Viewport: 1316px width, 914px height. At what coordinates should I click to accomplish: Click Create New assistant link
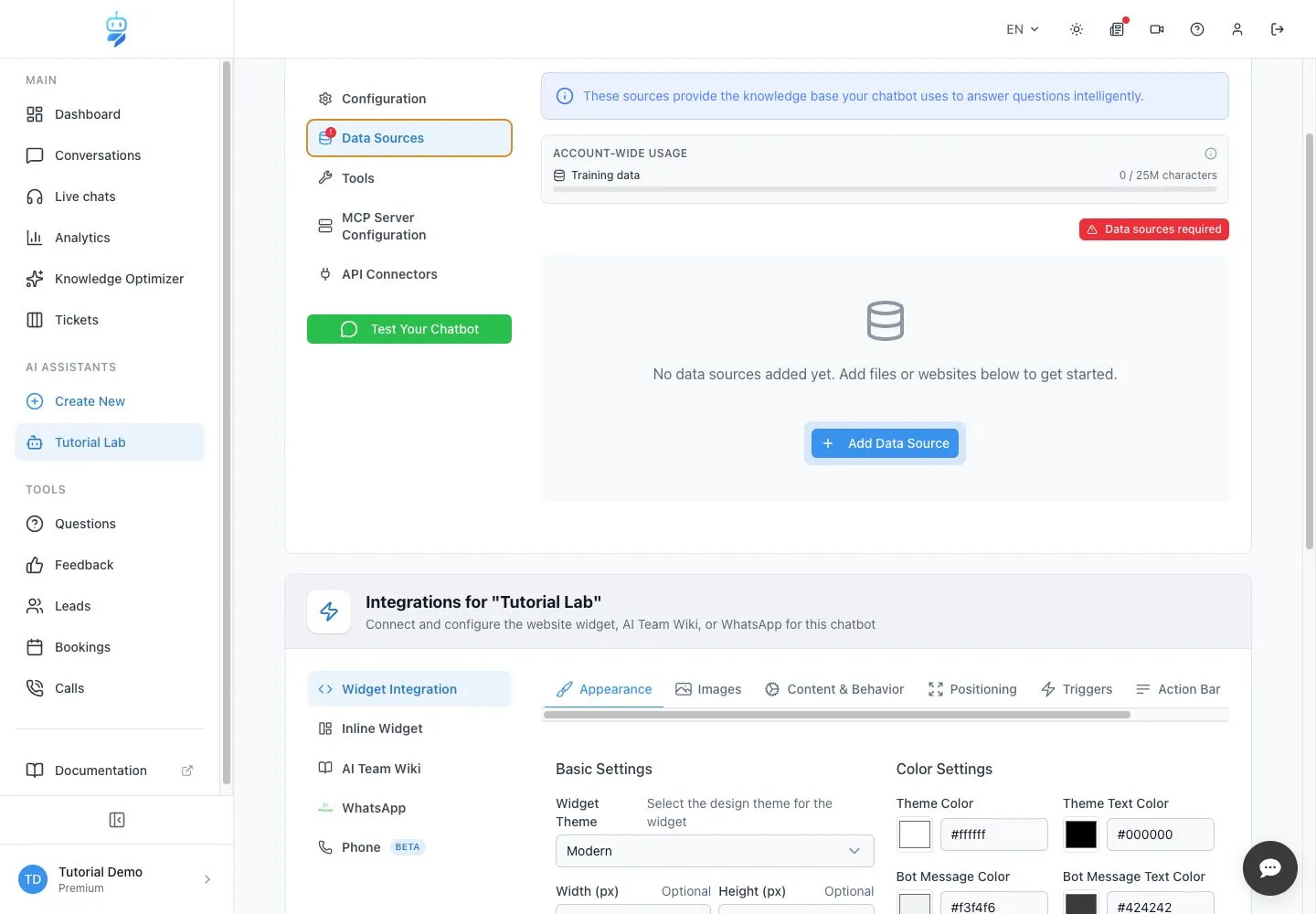click(110, 401)
